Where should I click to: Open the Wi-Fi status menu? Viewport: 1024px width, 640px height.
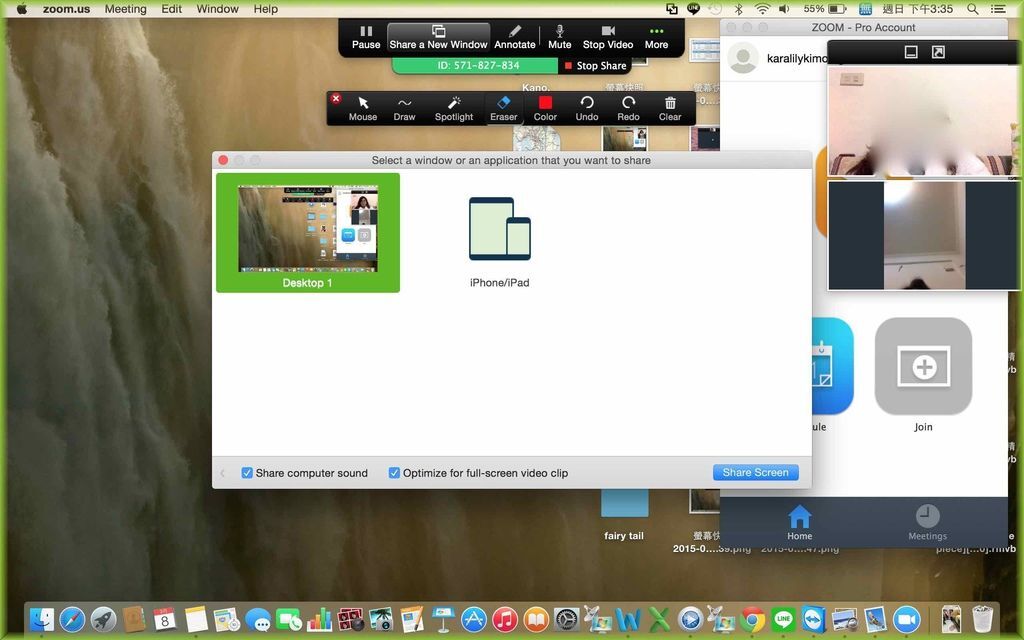(x=762, y=9)
